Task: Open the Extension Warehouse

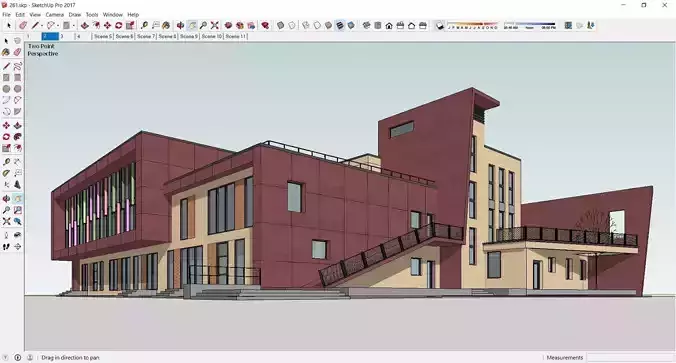Action: (240, 25)
